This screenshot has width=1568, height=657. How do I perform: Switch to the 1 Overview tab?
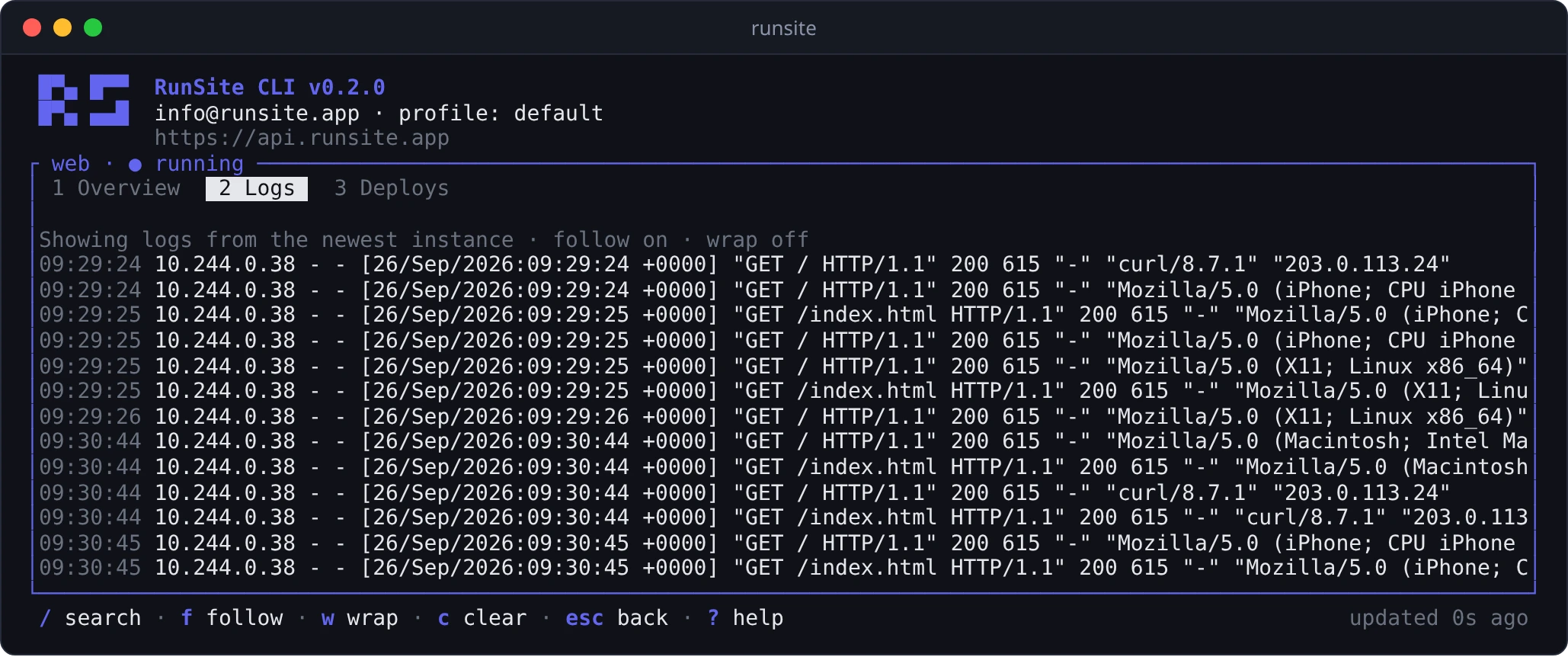coord(117,188)
